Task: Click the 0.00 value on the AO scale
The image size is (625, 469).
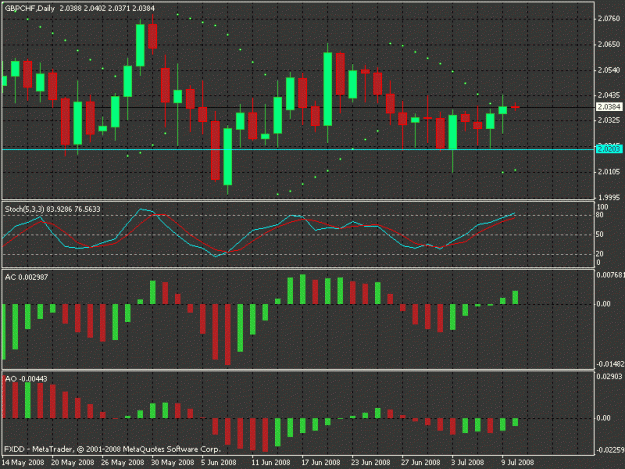Action: click(x=603, y=418)
